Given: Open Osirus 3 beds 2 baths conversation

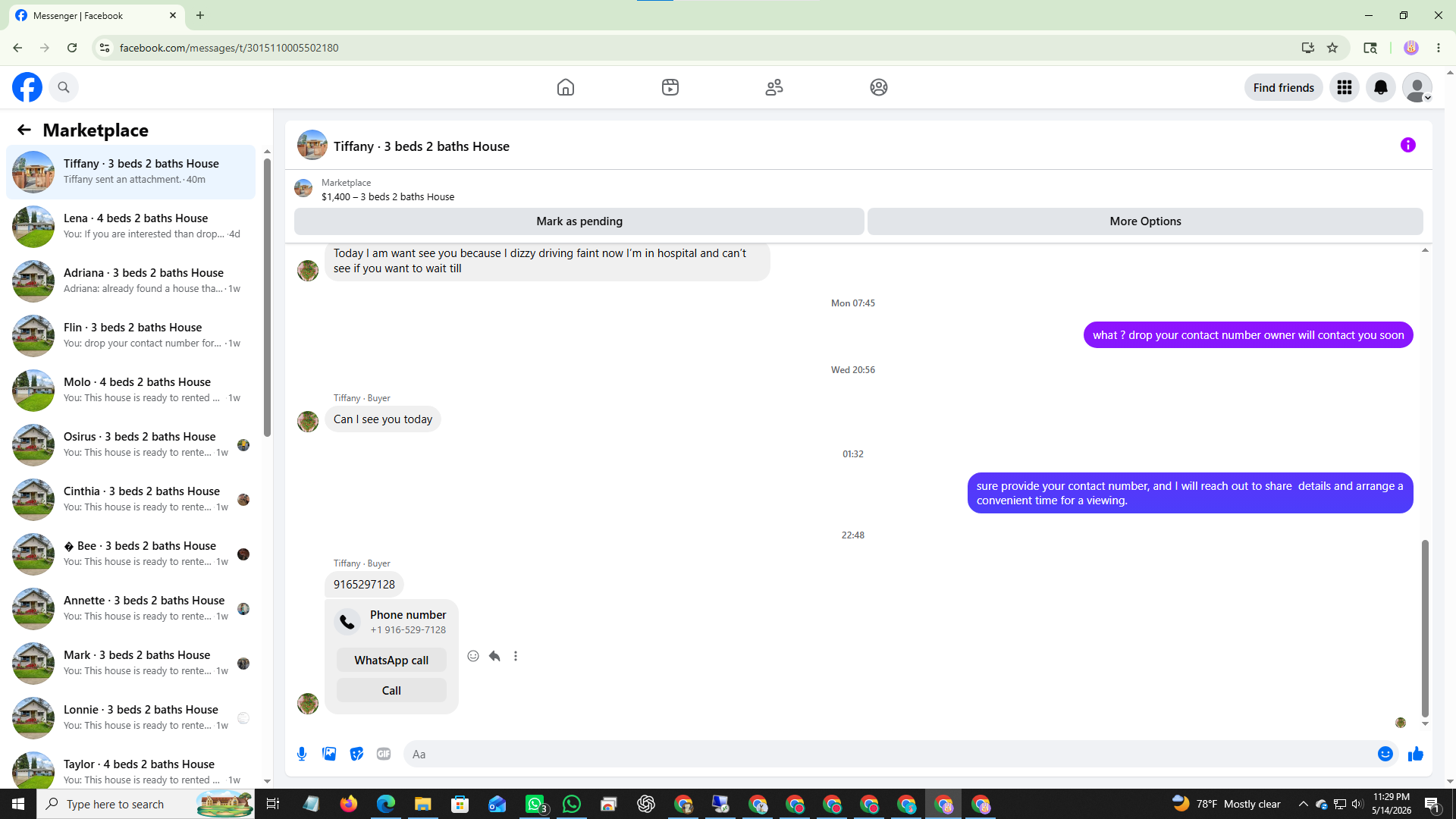Looking at the screenshot, I should 131,444.
